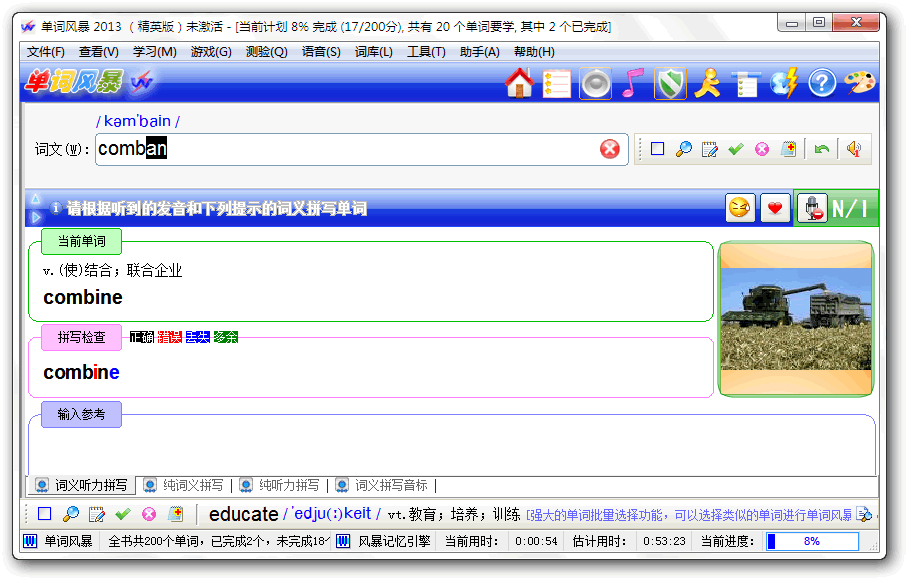The width and height of the screenshot is (907, 580).
Task: Collapse instruction panel using the right-pointing triangle
Action: (x=36, y=216)
